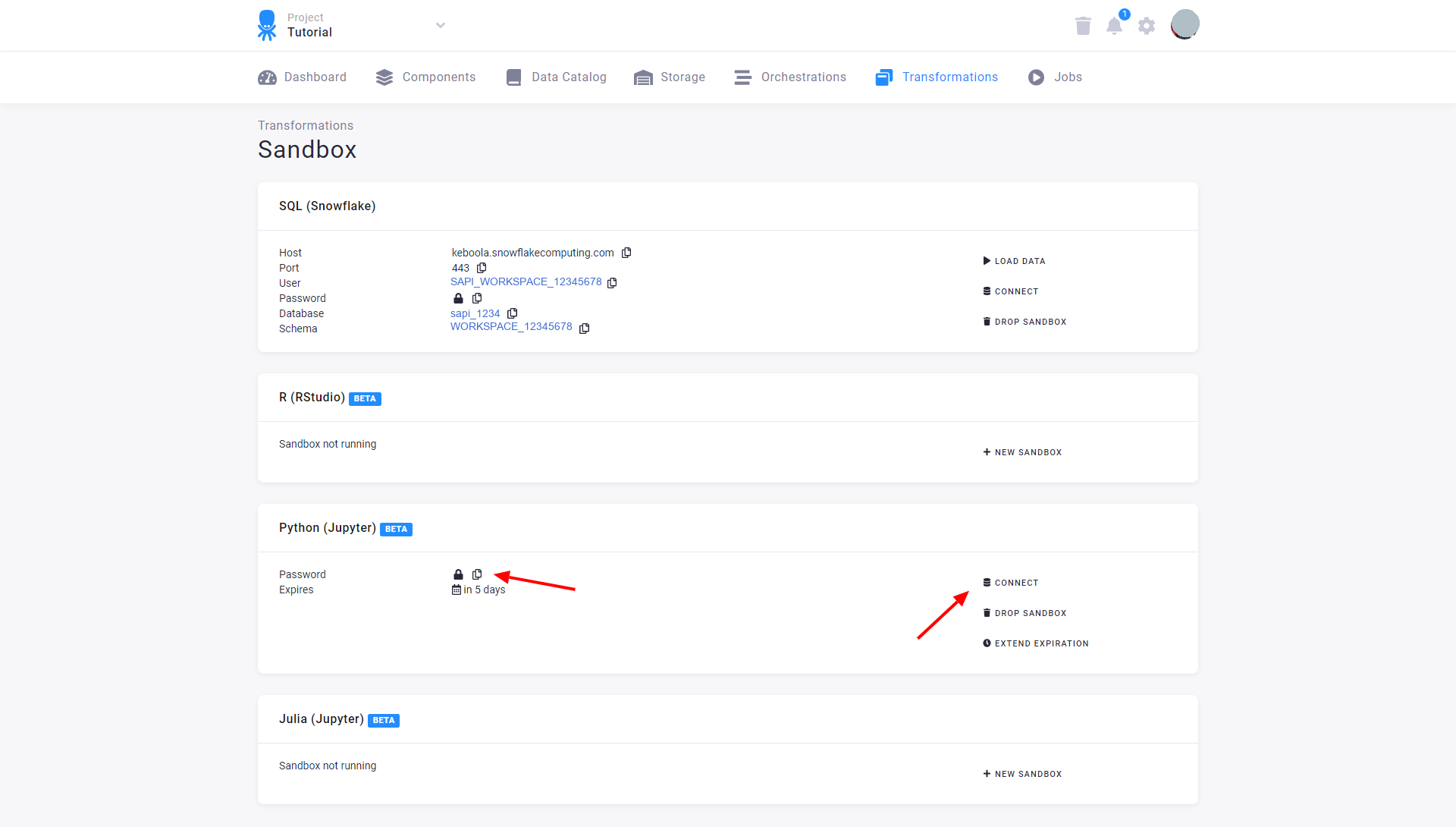Open the trash bin icon in header
1456x827 pixels.
coord(1083,26)
